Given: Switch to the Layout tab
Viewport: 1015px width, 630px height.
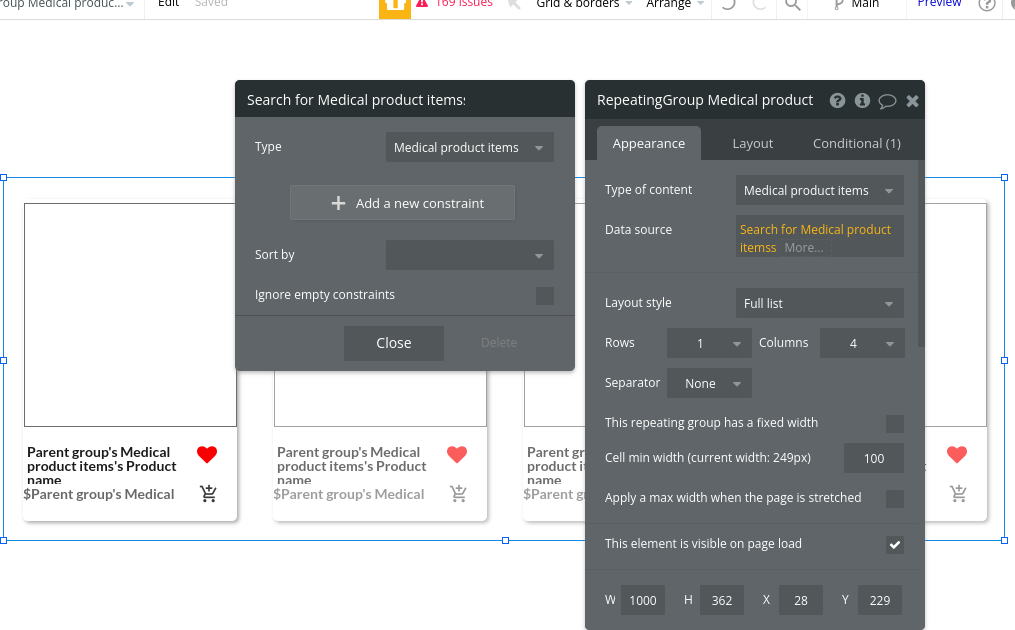Looking at the screenshot, I should tap(752, 143).
